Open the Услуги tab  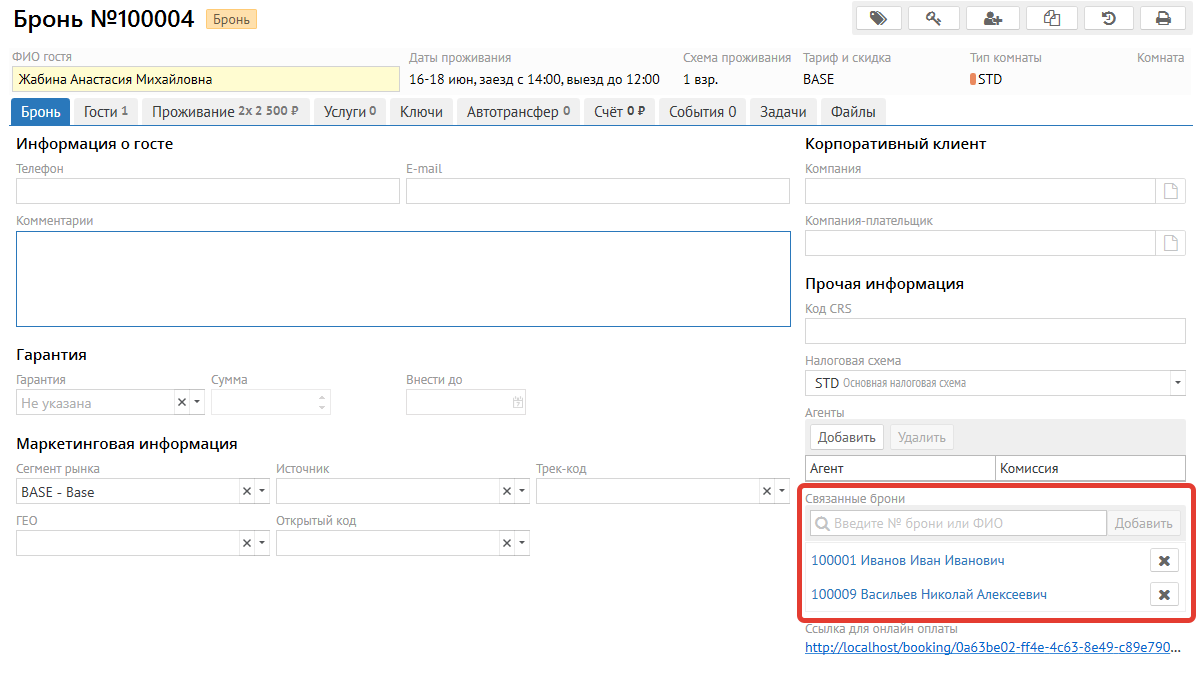pos(350,112)
